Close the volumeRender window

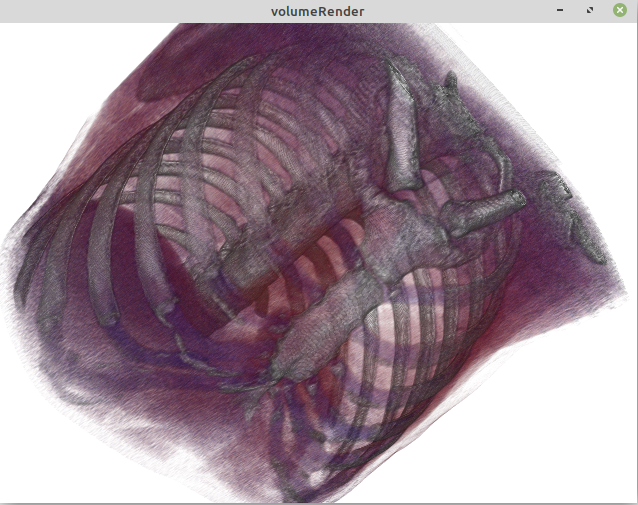[x=620, y=10]
